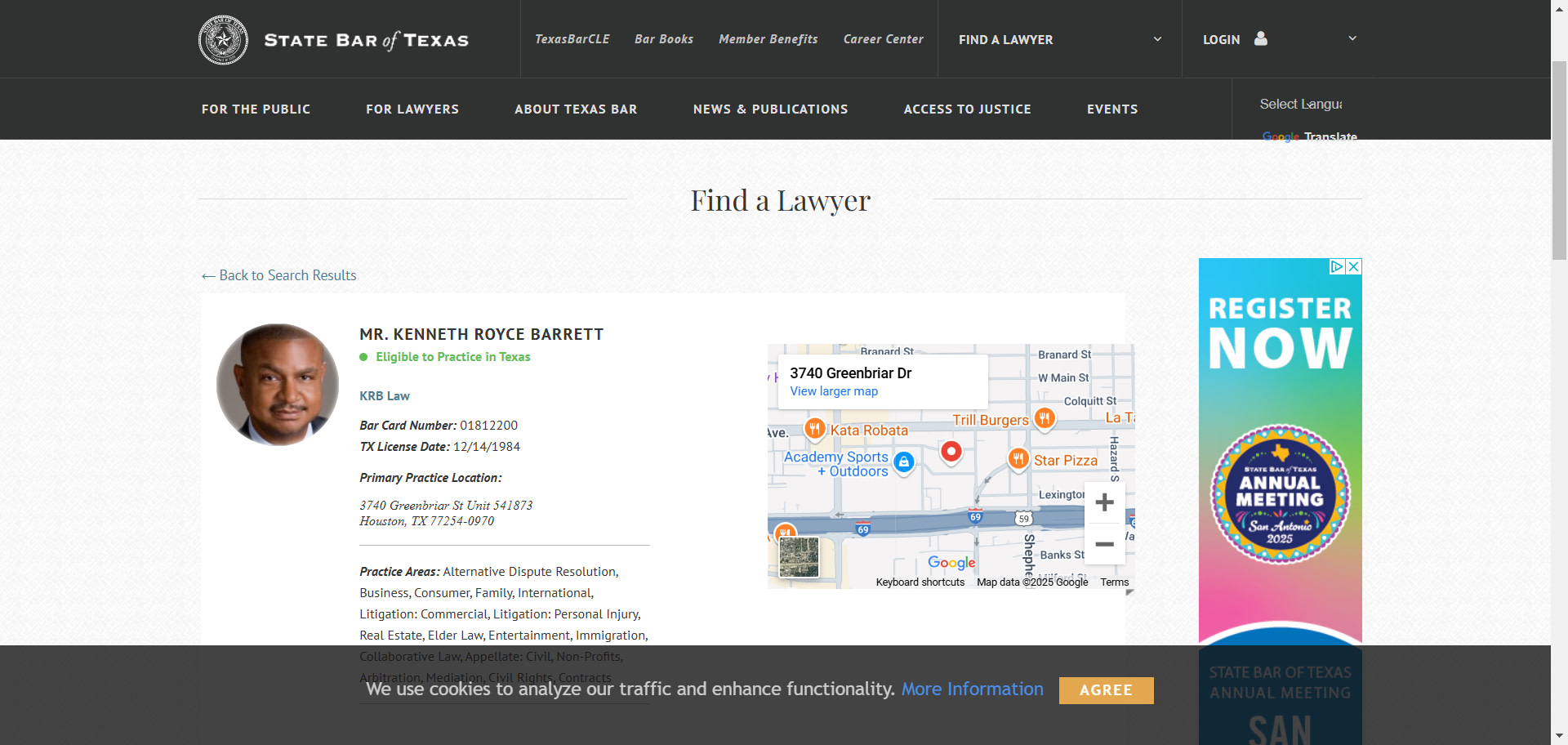Open the About Texas Bar menu
The width and height of the screenshot is (1568, 745).
click(576, 109)
